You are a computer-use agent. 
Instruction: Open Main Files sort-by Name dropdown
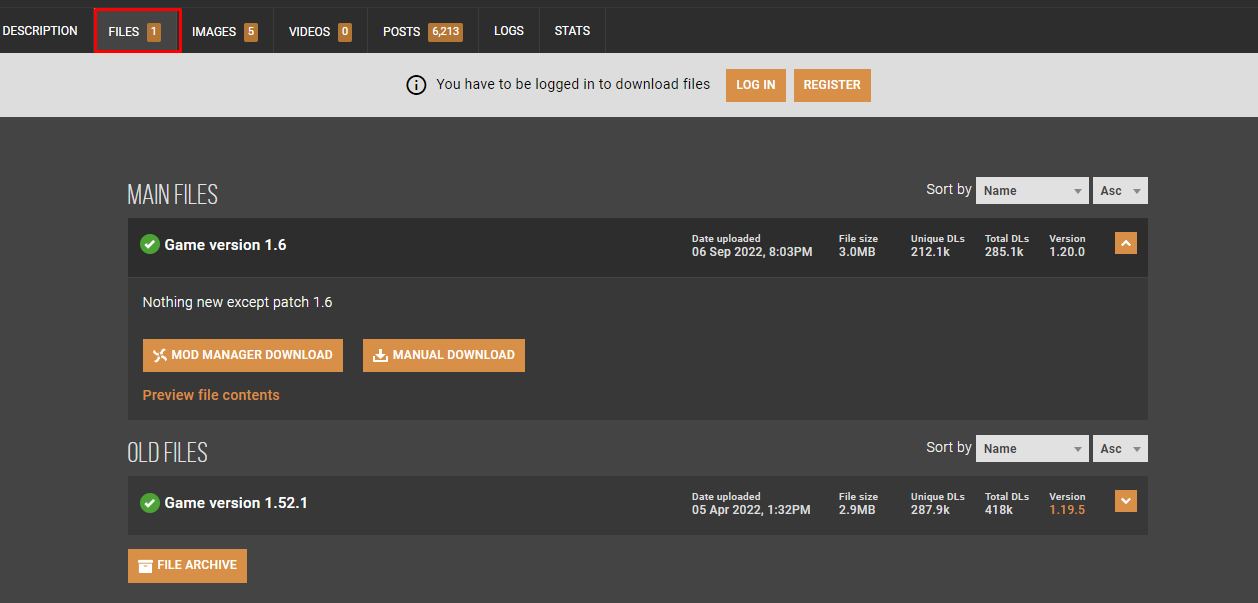click(x=1032, y=190)
